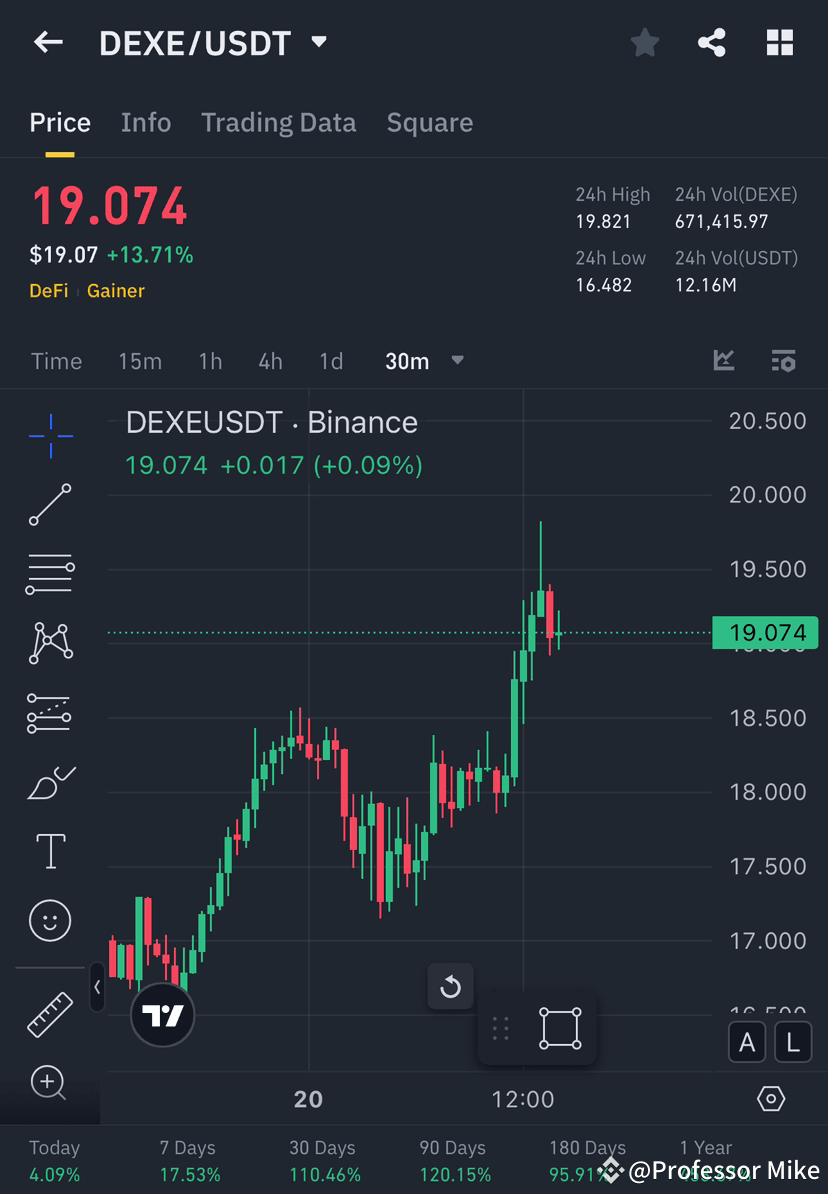Open the Info tab
The height and width of the screenshot is (1194, 828).
146,122
